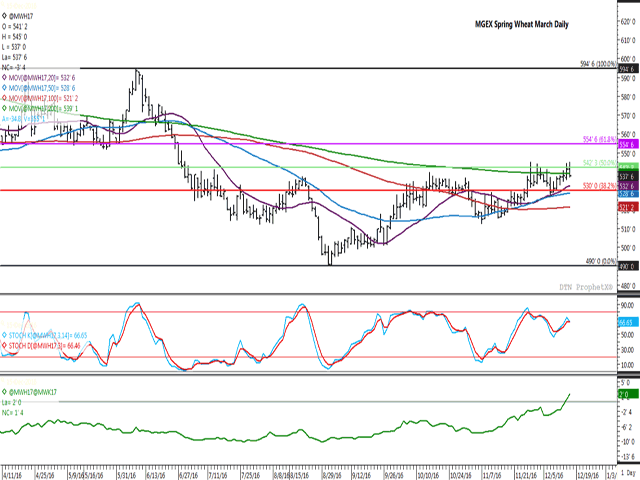
Task: Click the magenta 554'6 axis price tag
Action: [x=629, y=144]
